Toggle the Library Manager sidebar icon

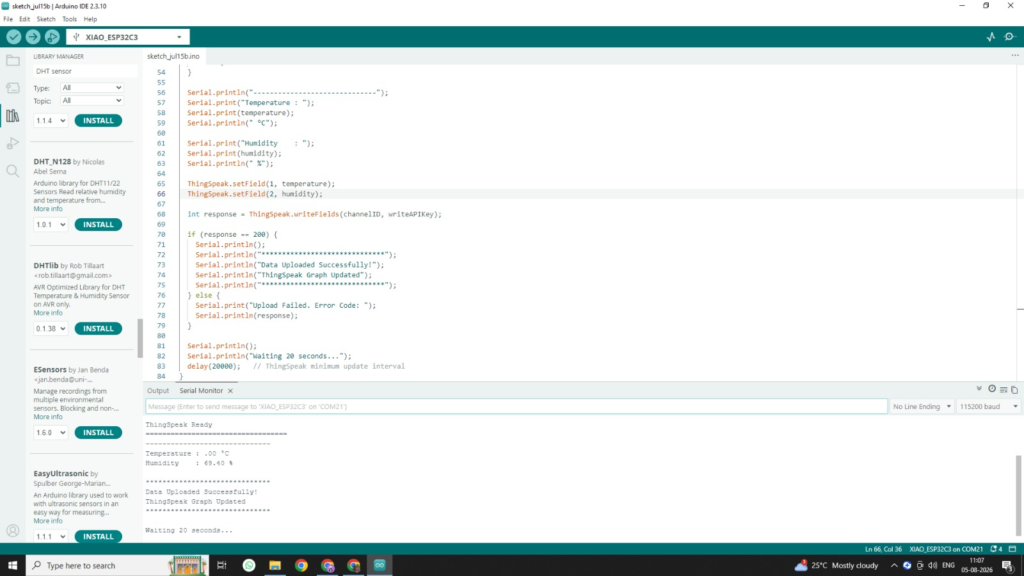[12, 116]
